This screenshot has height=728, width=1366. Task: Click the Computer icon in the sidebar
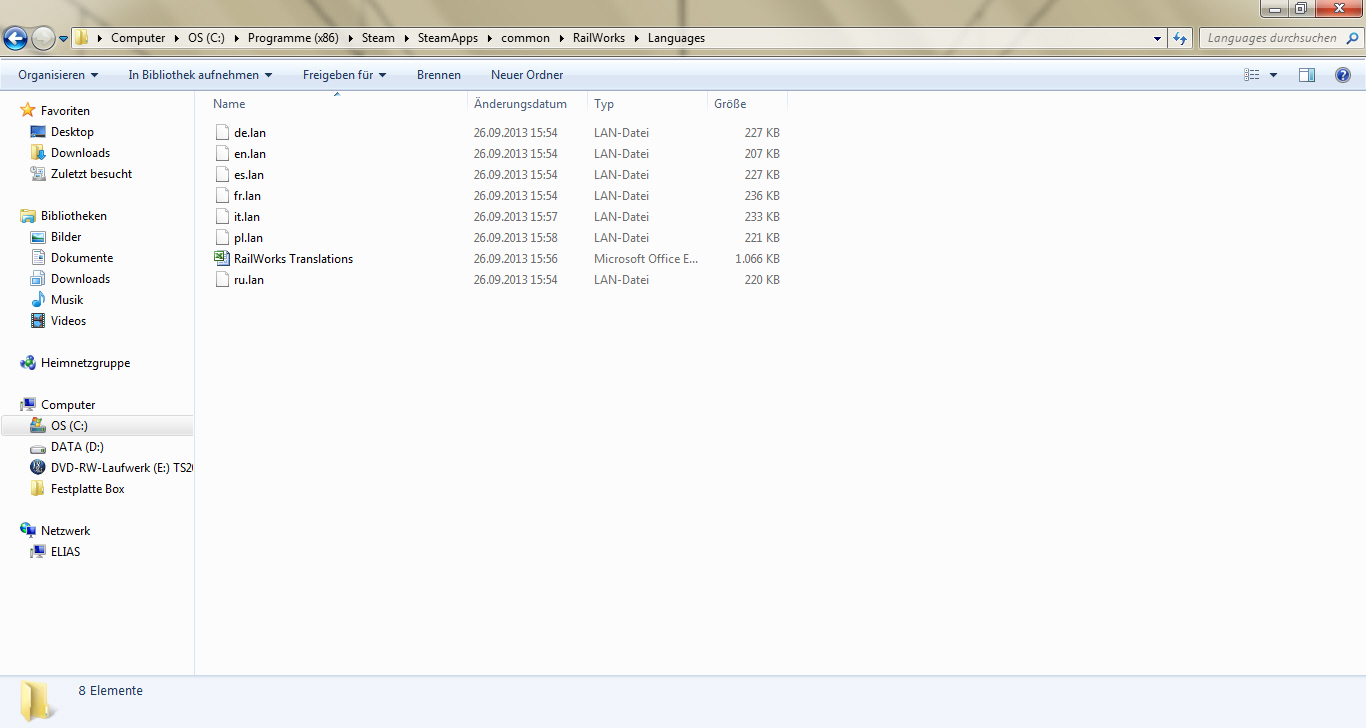pyautogui.click(x=28, y=405)
